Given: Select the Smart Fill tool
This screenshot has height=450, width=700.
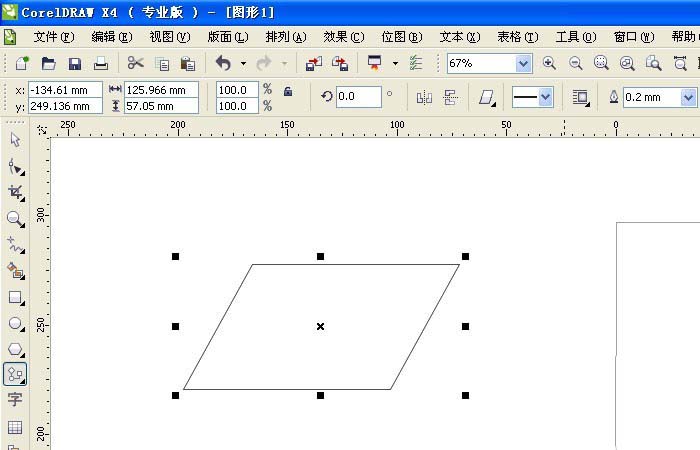Looking at the screenshot, I should (16, 271).
